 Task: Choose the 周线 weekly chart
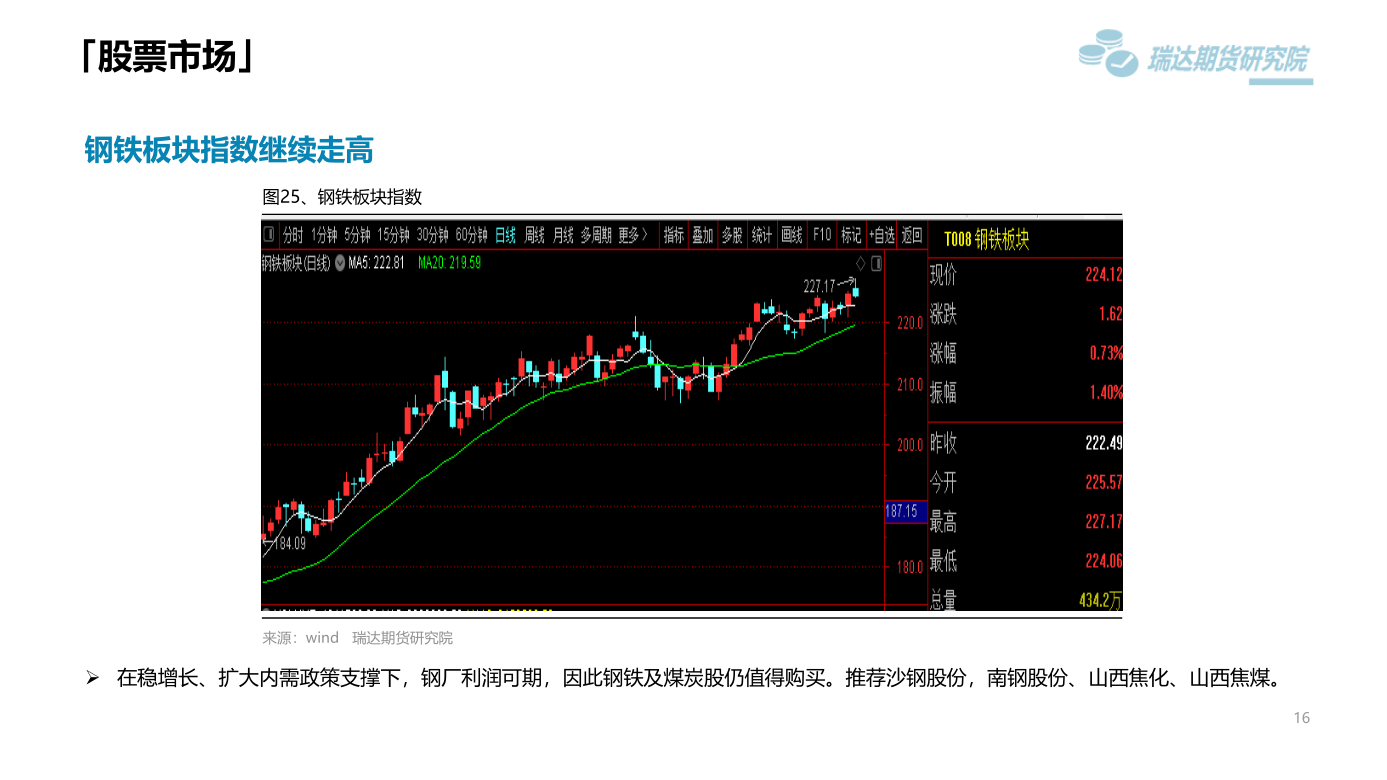pyautogui.click(x=534, y=235)
